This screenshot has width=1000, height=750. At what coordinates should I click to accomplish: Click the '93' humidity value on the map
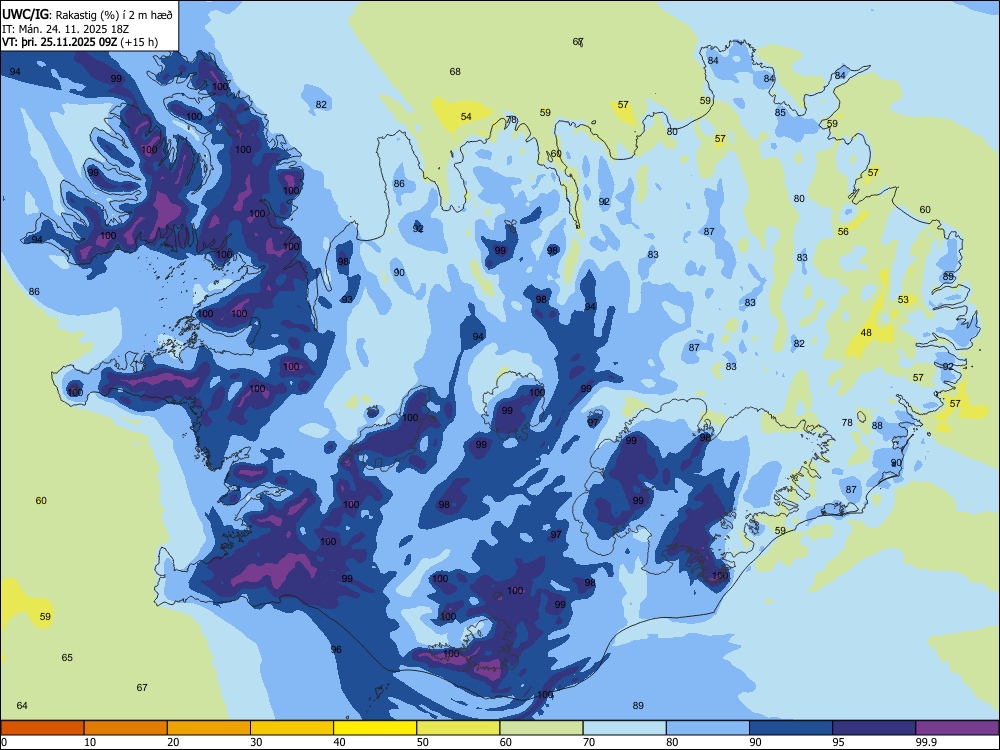347,299
